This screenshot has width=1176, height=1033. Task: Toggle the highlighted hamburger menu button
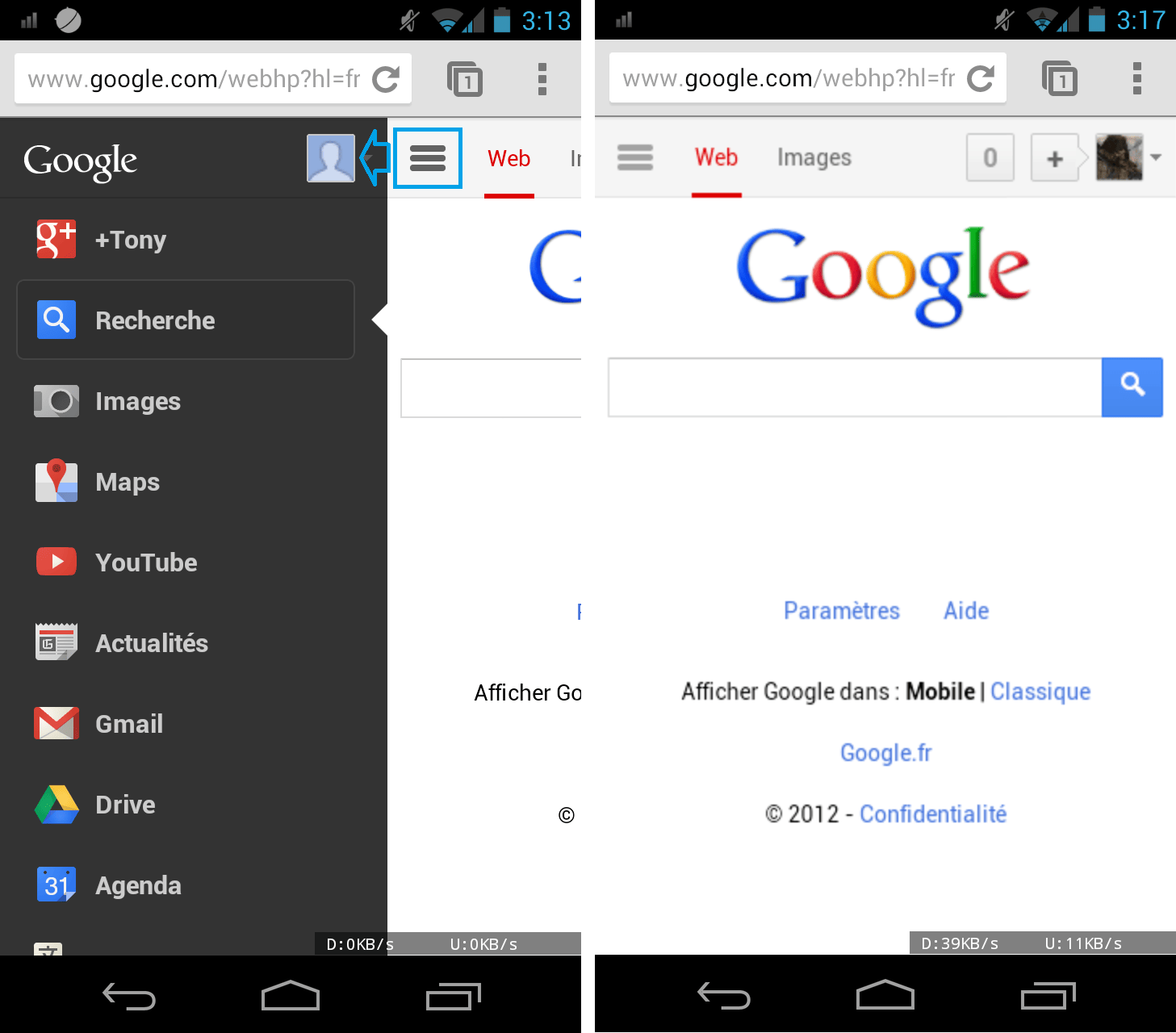[428, 158]
